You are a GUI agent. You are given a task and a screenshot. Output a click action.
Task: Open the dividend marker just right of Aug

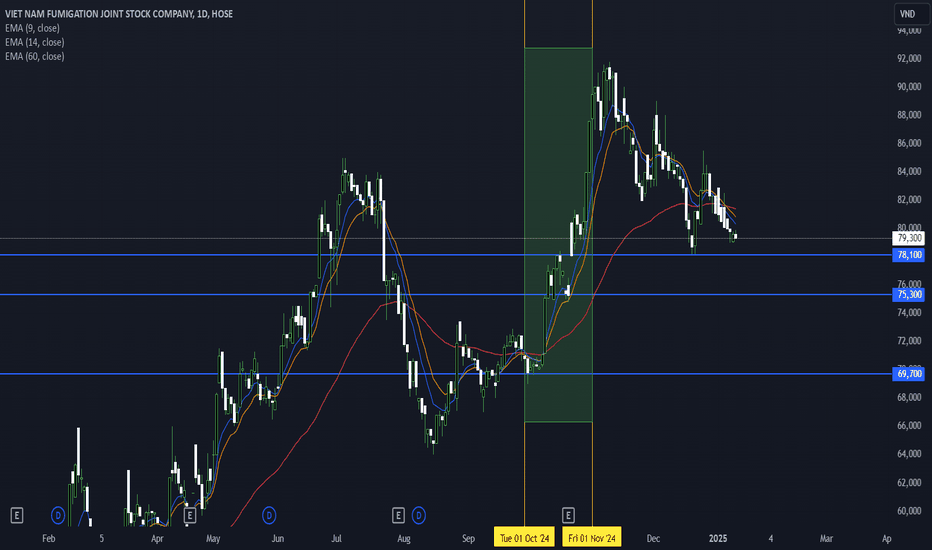418,516
